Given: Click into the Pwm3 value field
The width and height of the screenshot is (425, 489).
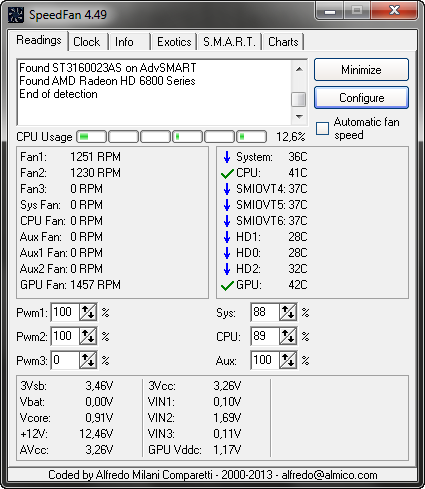Looking at the screenshot, I should (x=65, y=360).
